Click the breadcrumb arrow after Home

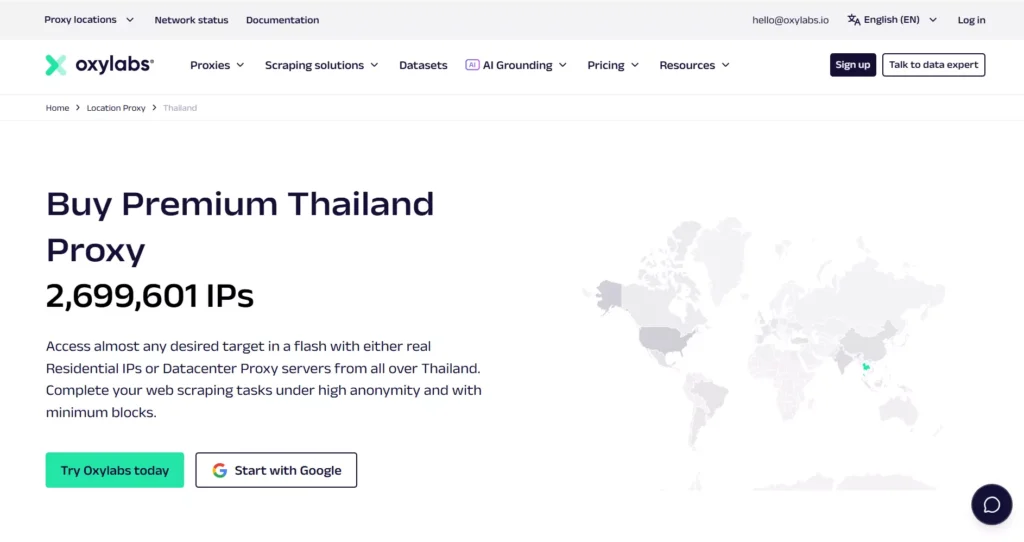(78, 108)
